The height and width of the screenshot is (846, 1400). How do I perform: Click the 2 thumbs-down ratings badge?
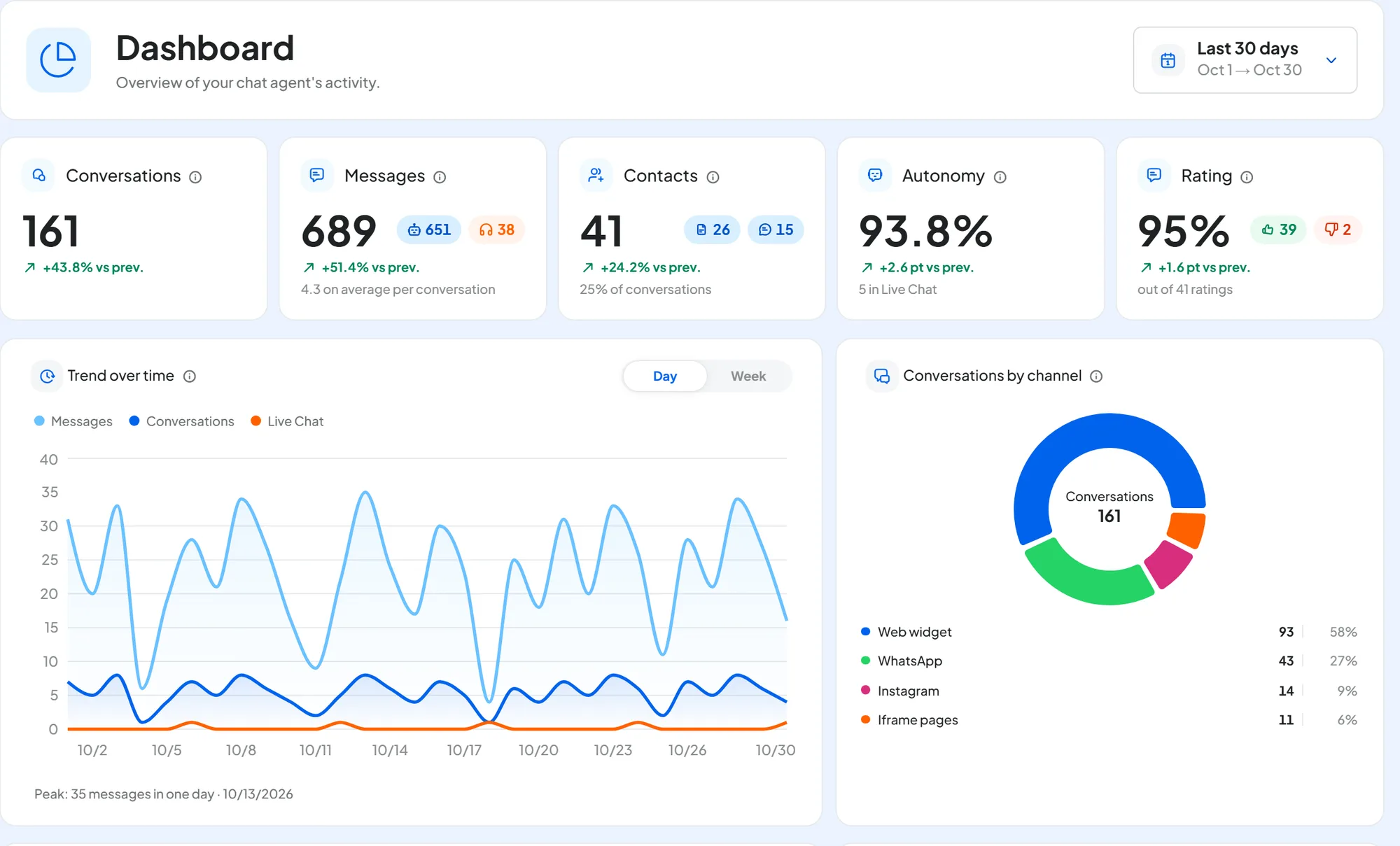pyautogui.click(x=1338, y=230)
